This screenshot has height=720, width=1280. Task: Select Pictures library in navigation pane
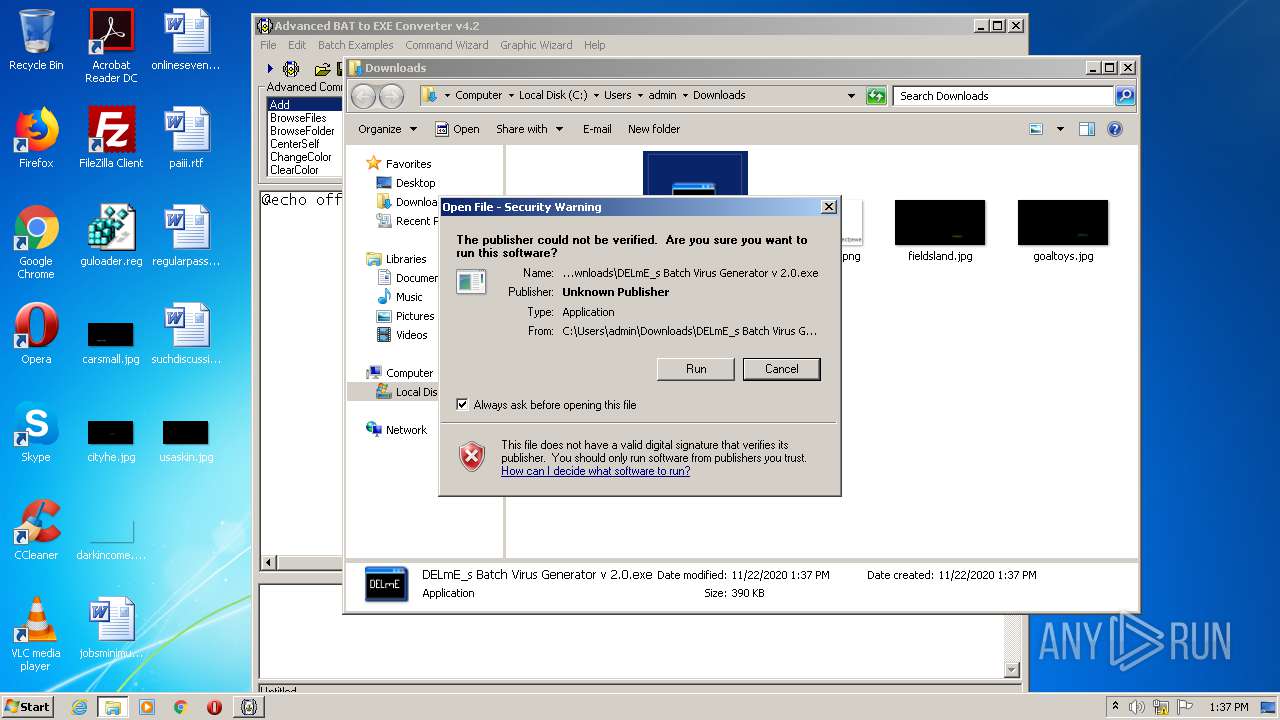pyautogui.click(x=404, y=316)
